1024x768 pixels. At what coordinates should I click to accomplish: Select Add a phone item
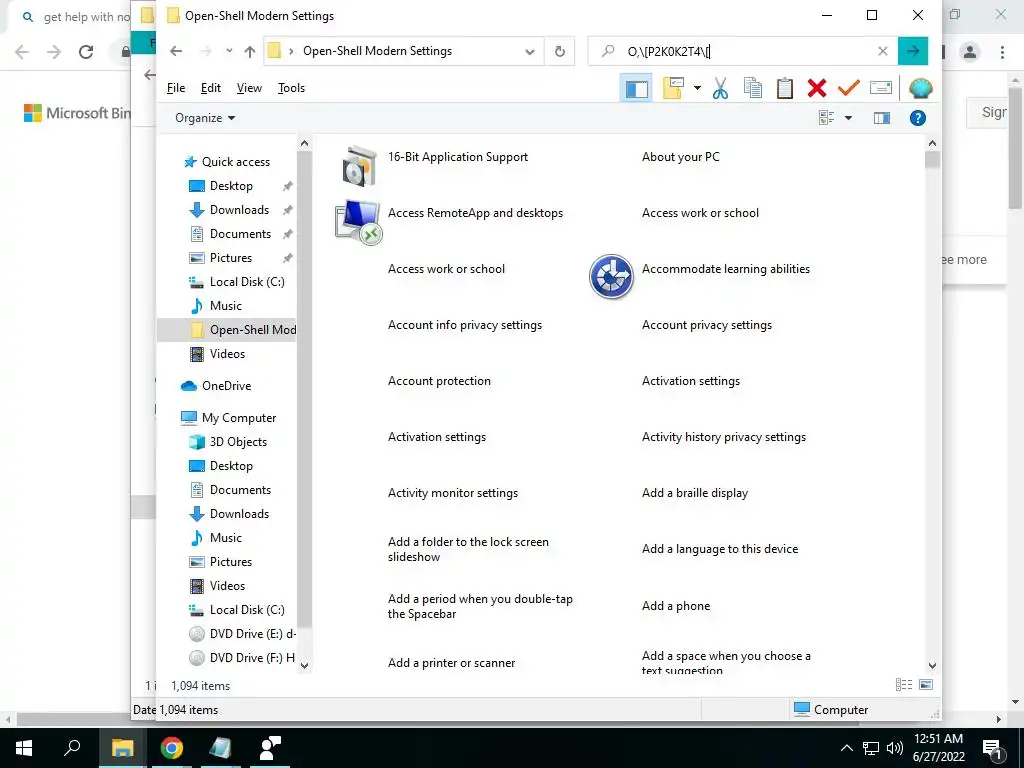point(676,606)
